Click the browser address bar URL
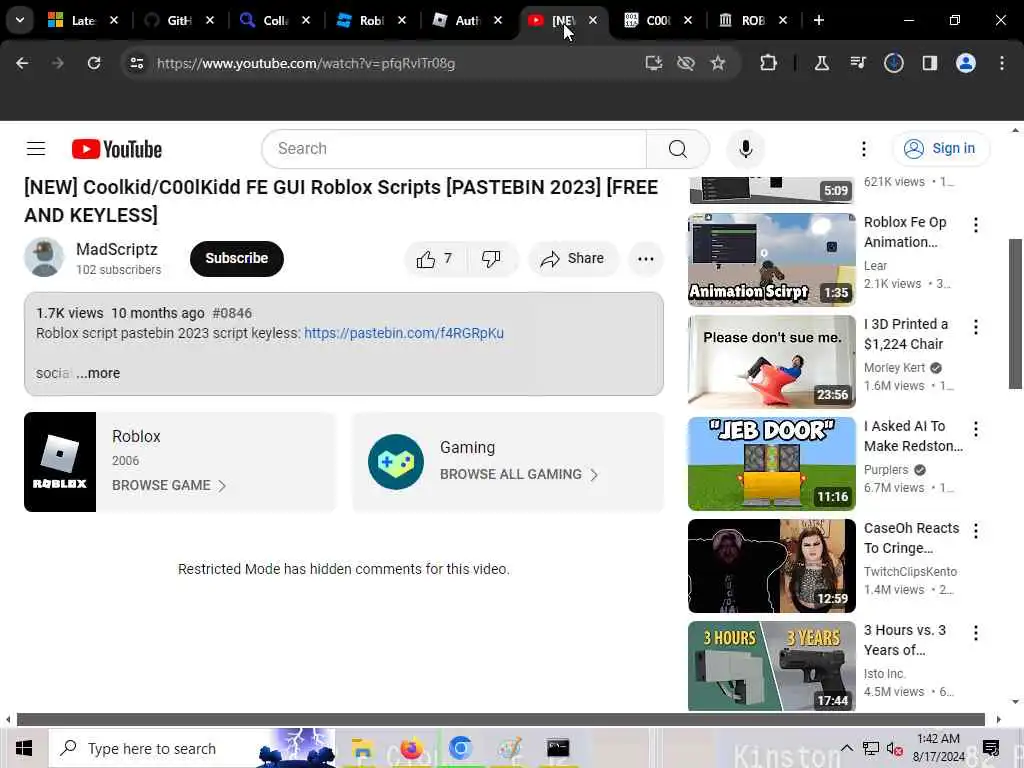Viewport: 1024px width, 768px height. point(306,63)
